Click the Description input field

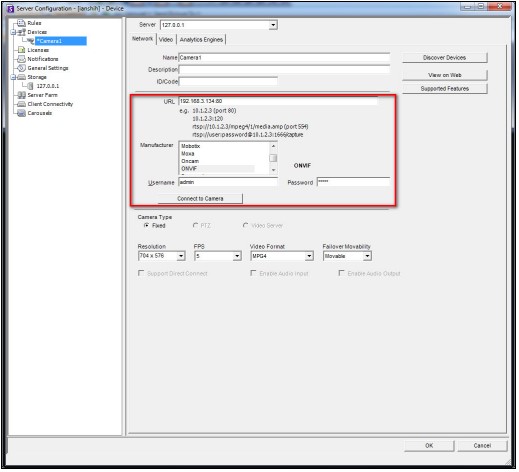284,69
